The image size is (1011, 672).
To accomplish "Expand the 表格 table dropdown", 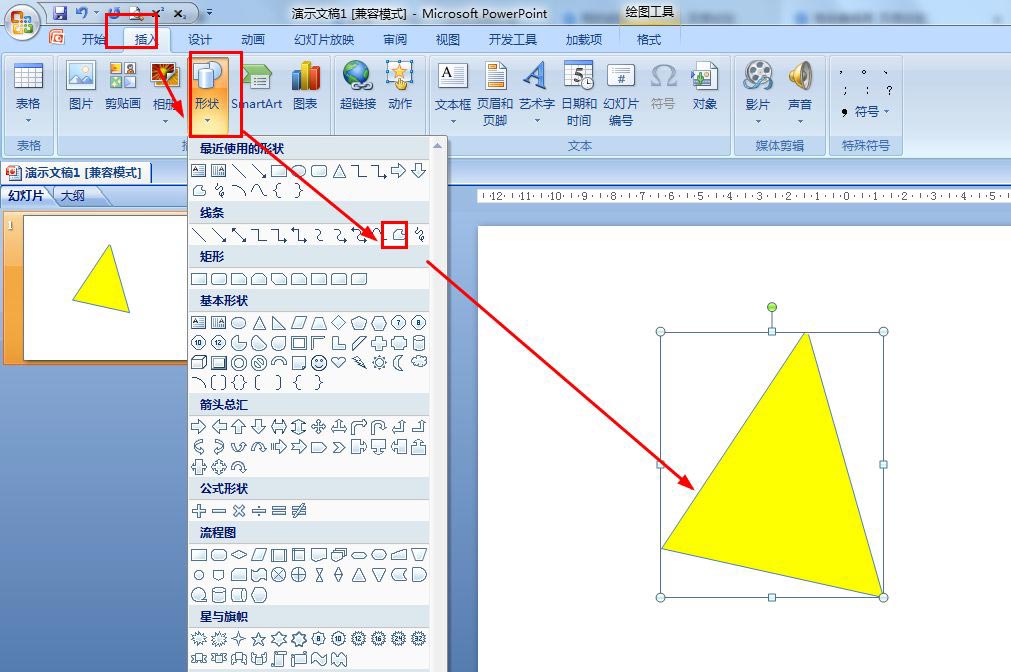I will coord(28,121).
